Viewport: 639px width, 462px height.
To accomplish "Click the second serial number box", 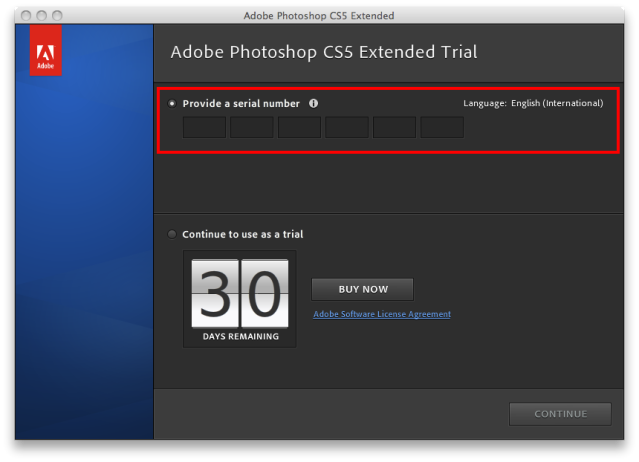I will [252, 127].
